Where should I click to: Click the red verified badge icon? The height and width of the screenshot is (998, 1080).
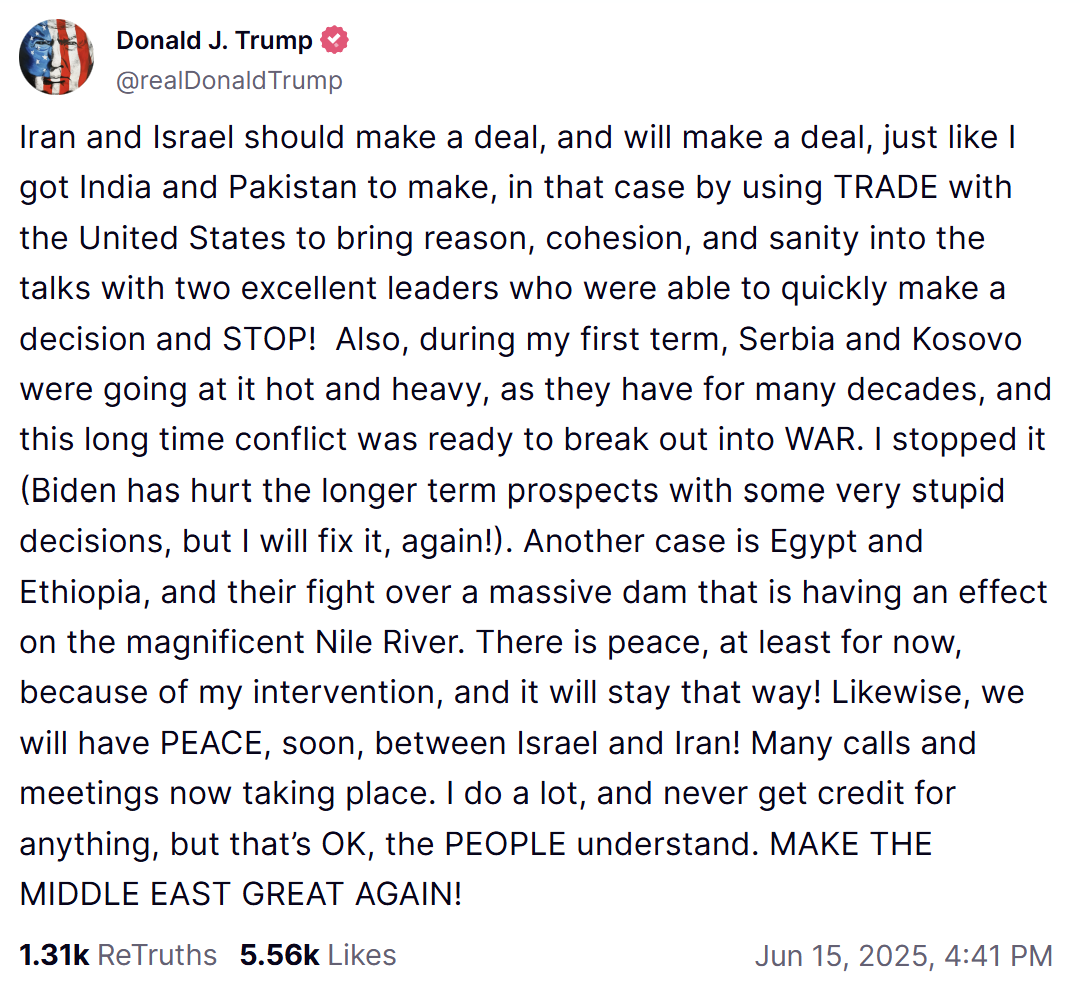click(334, 40)
